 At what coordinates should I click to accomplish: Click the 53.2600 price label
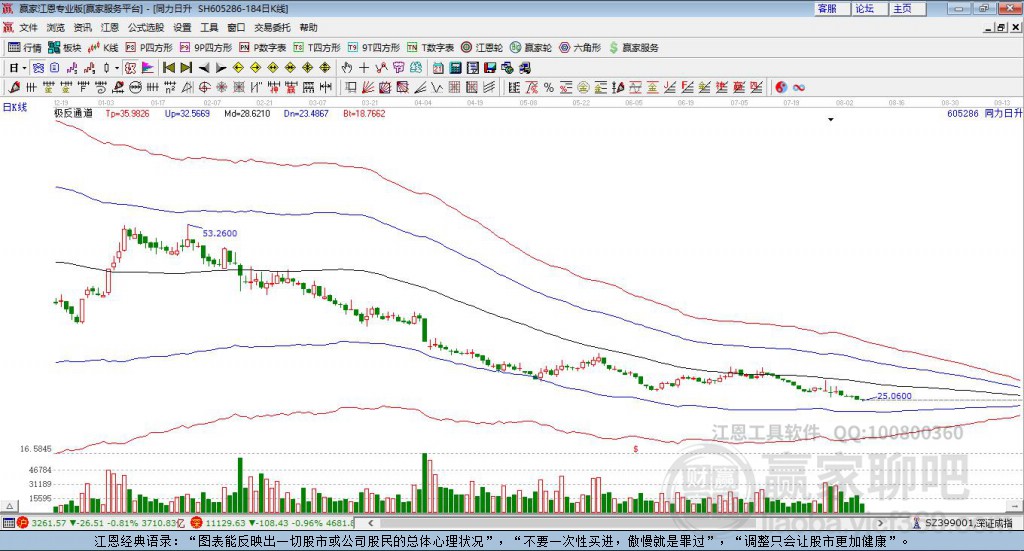coord(219,233)
